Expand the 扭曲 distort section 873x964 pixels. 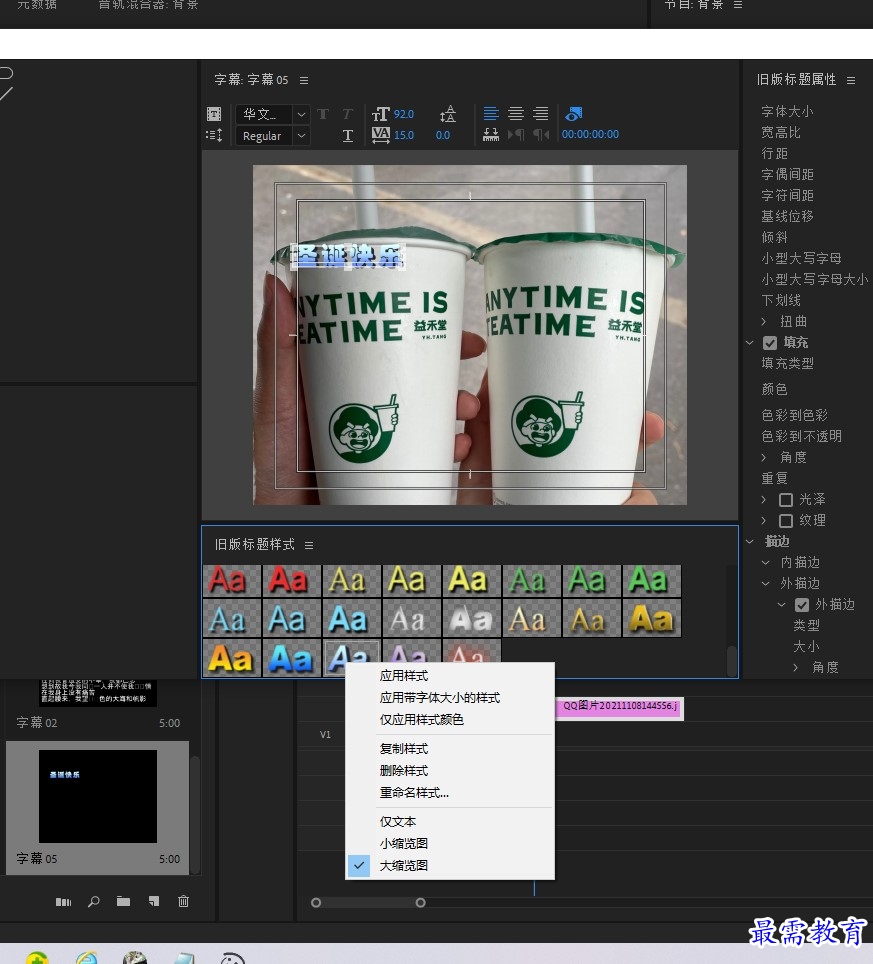pos(764,322)
